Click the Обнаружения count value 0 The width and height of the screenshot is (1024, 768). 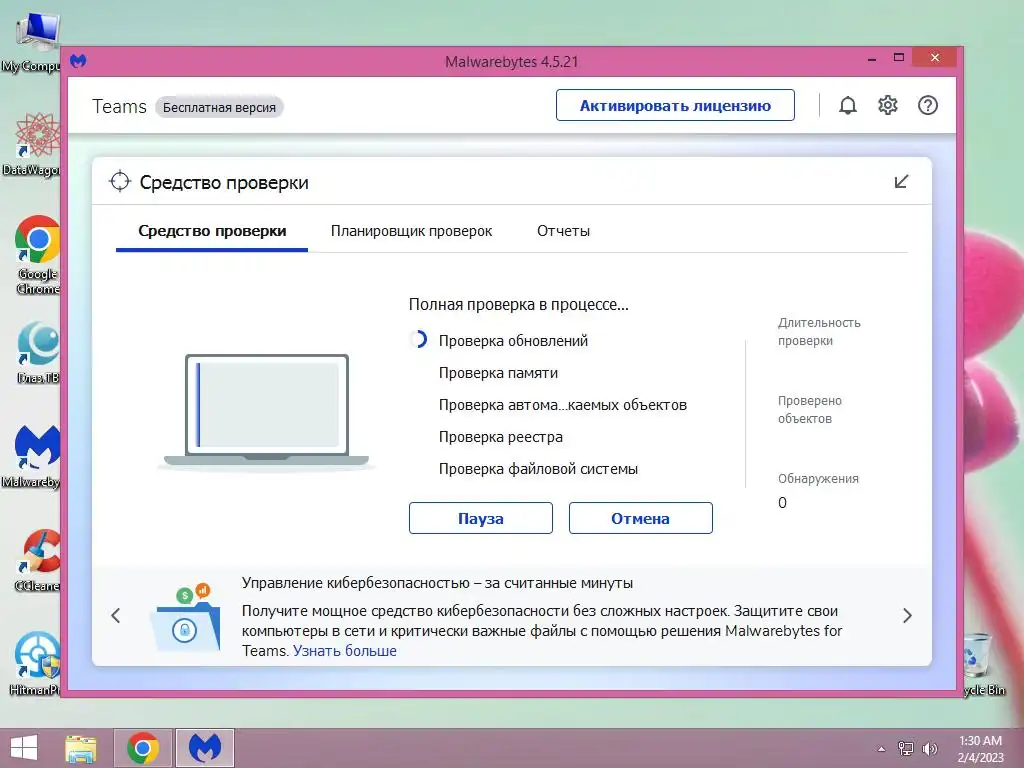click(x=782, y=503)
